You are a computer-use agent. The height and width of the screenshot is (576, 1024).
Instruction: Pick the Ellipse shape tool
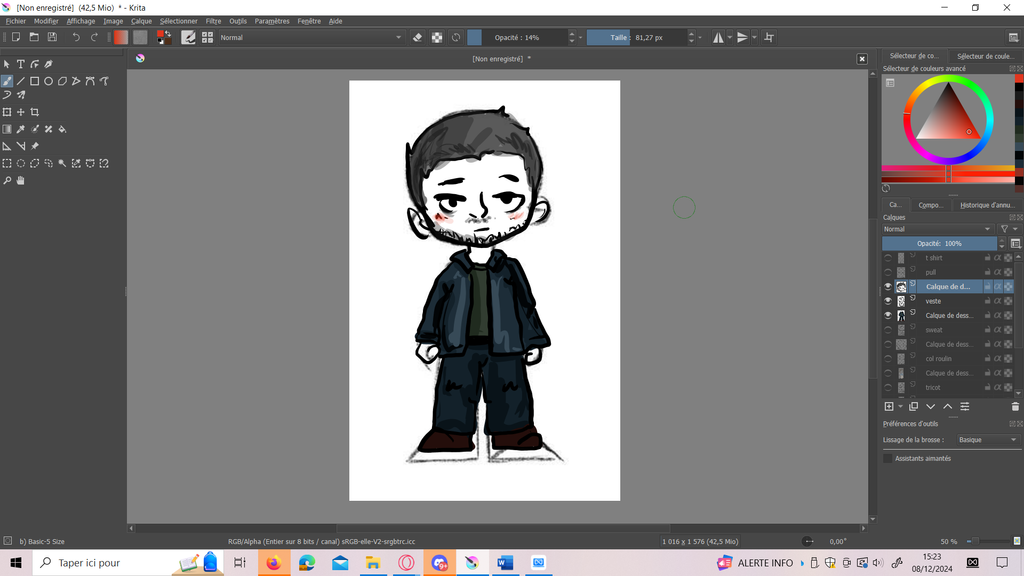pyautogui.click(x=48, y=81)
